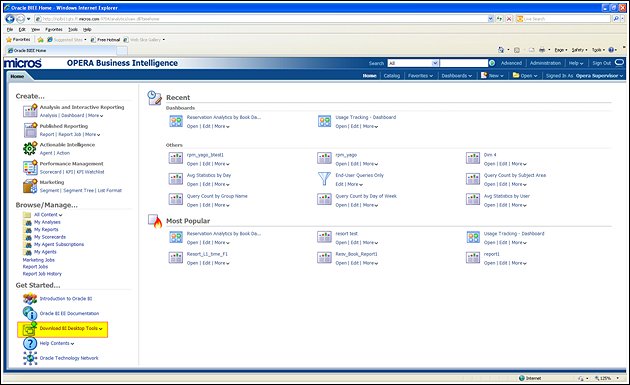Click the search text input field
630x385 pixels.
point(464,63)
